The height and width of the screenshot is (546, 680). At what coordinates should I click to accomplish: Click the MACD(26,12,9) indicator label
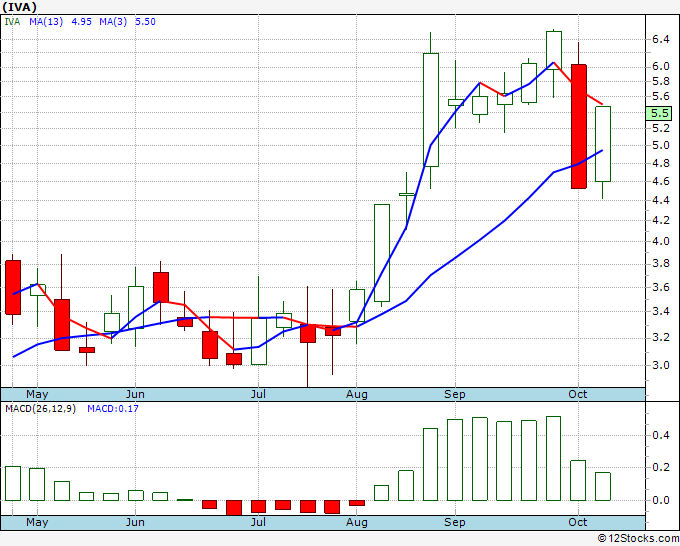pyautogui.click(x=40, y=409)
